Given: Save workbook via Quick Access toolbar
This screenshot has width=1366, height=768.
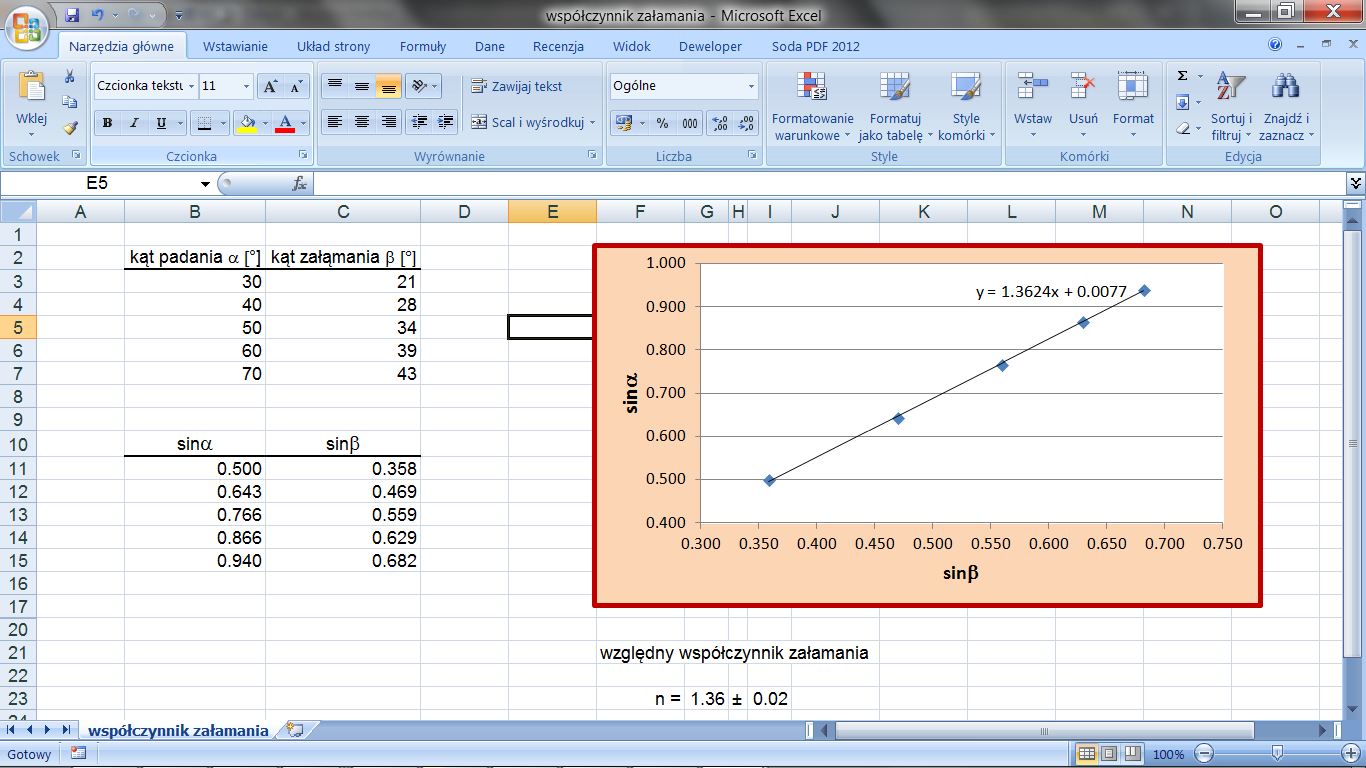Looking at the screenshot, I should coord(72,16).
